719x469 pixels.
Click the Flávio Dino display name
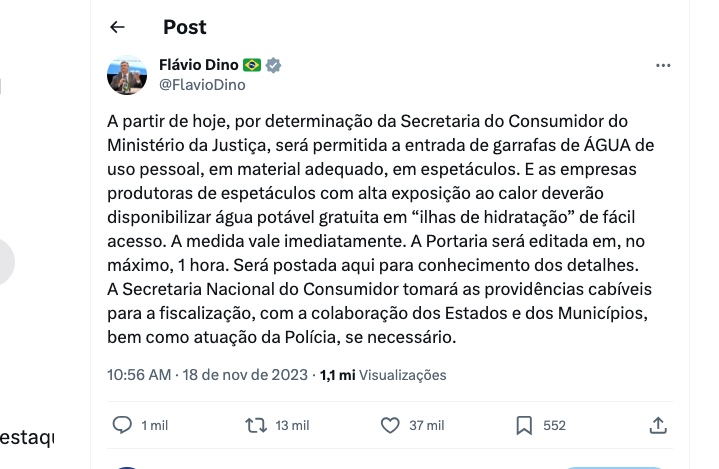coord(198,65)
